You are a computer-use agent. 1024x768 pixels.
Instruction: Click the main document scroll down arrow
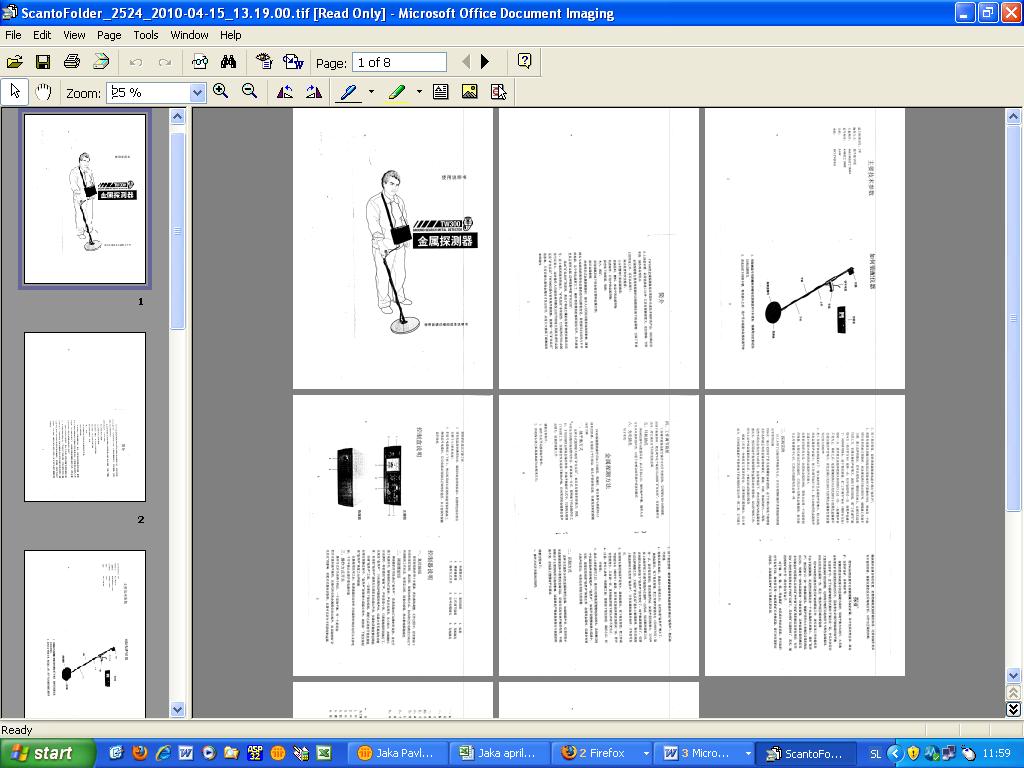coord(1014,675)
